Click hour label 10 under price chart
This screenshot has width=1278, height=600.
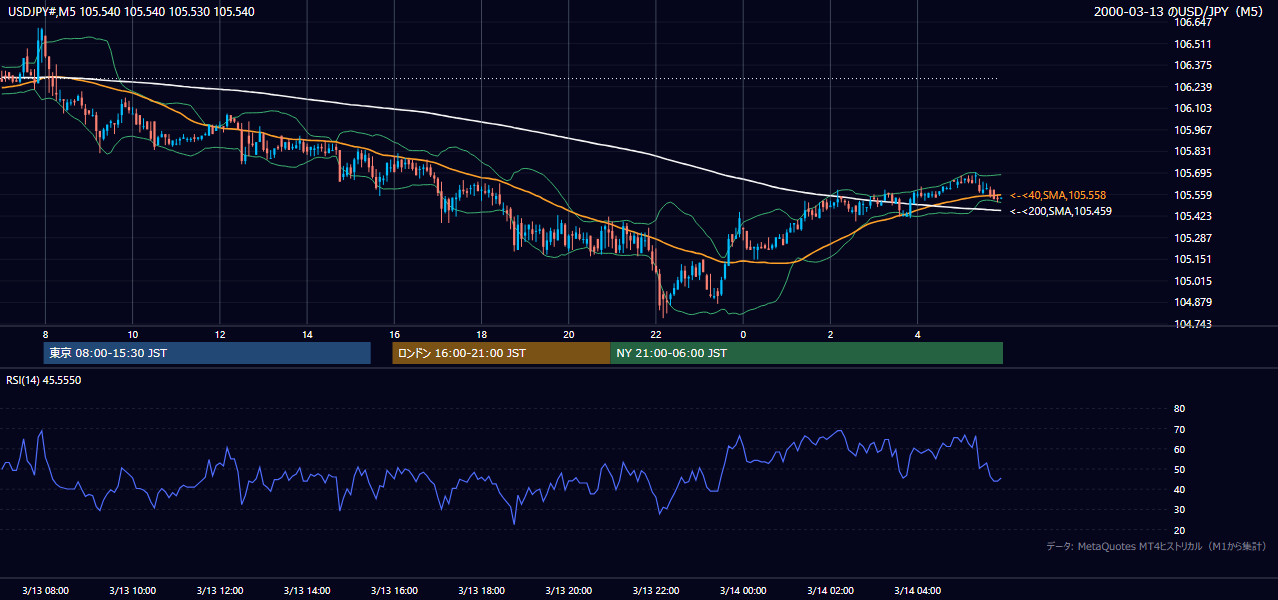(x=132, y=334)
